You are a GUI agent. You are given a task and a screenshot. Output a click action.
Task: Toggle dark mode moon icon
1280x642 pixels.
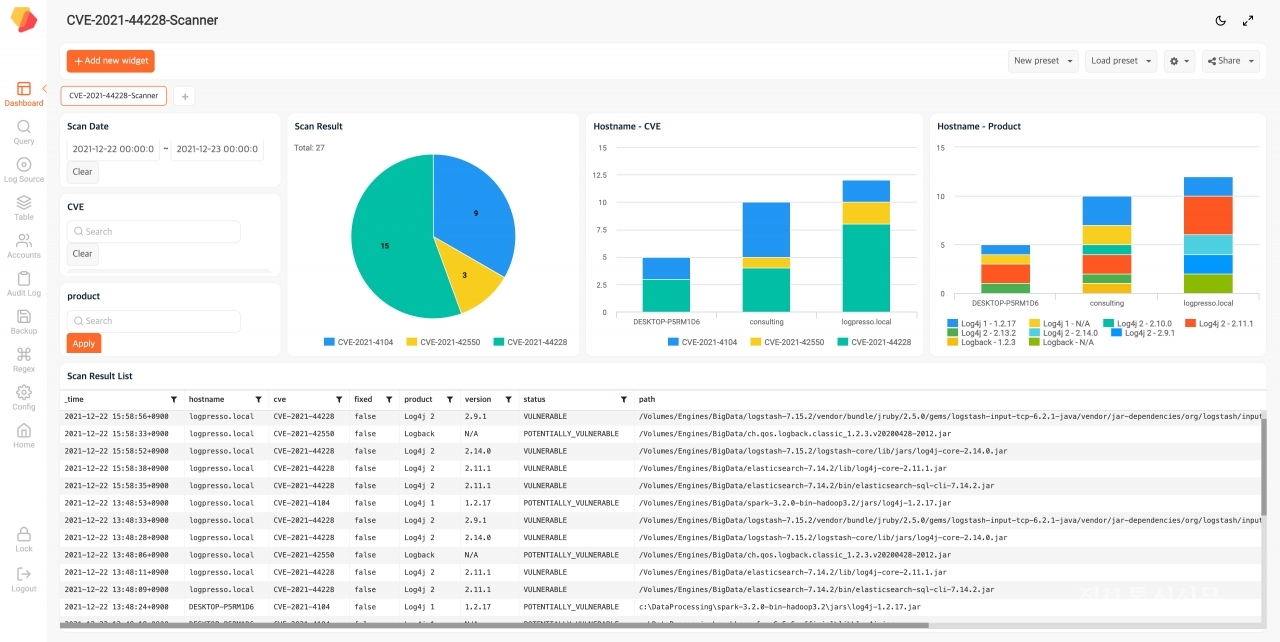coord(1220,20)
